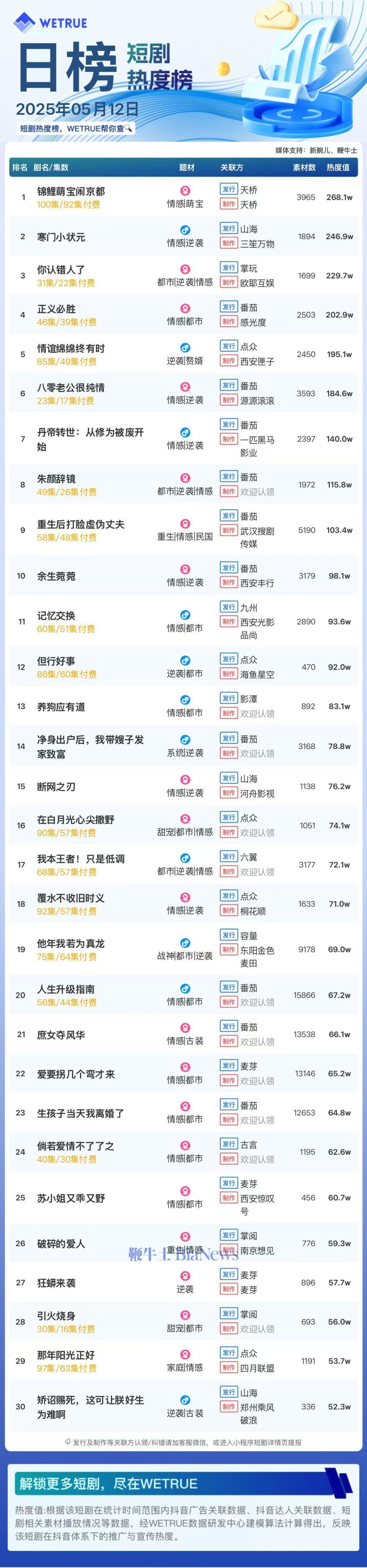Click the 发行 tag beside 掌玩

229,268
